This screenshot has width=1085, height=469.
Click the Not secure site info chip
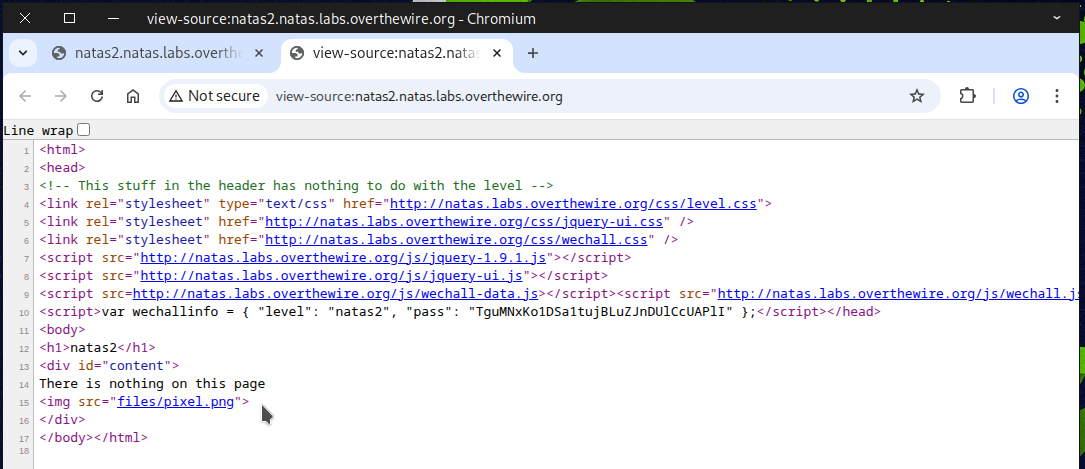215,96
